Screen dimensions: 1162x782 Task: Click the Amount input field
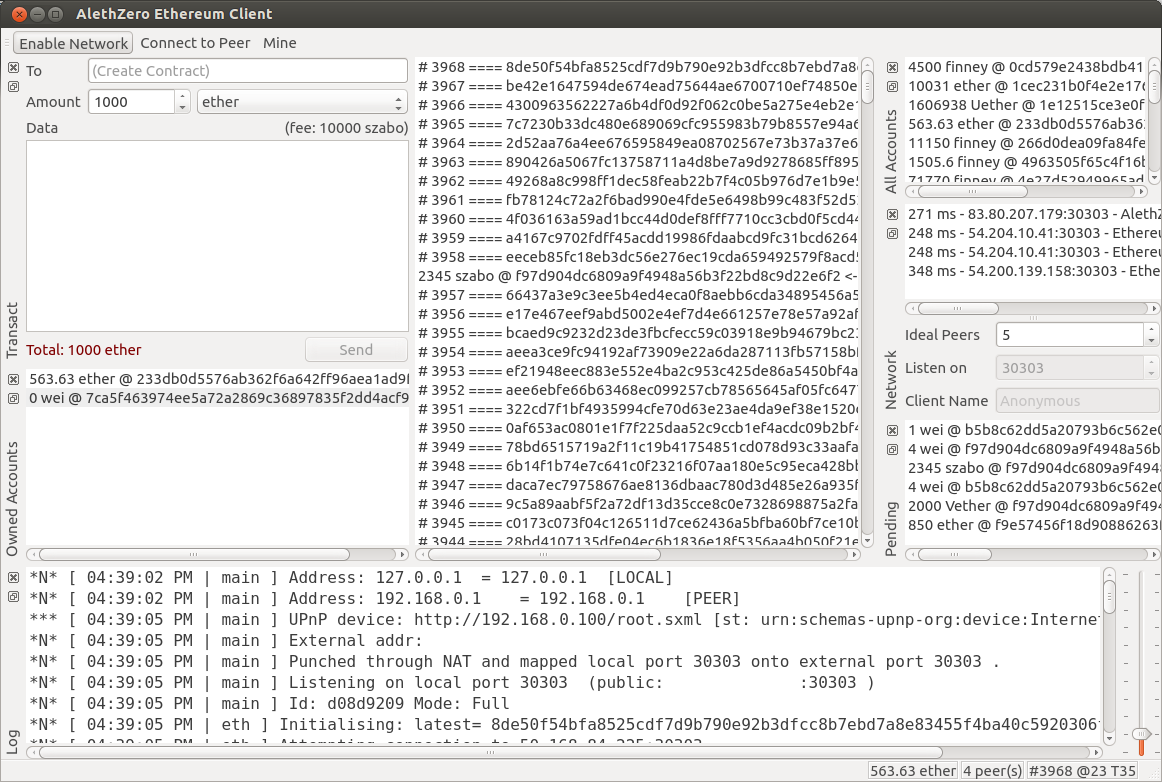pyautogui.click(x=132, y=102)
